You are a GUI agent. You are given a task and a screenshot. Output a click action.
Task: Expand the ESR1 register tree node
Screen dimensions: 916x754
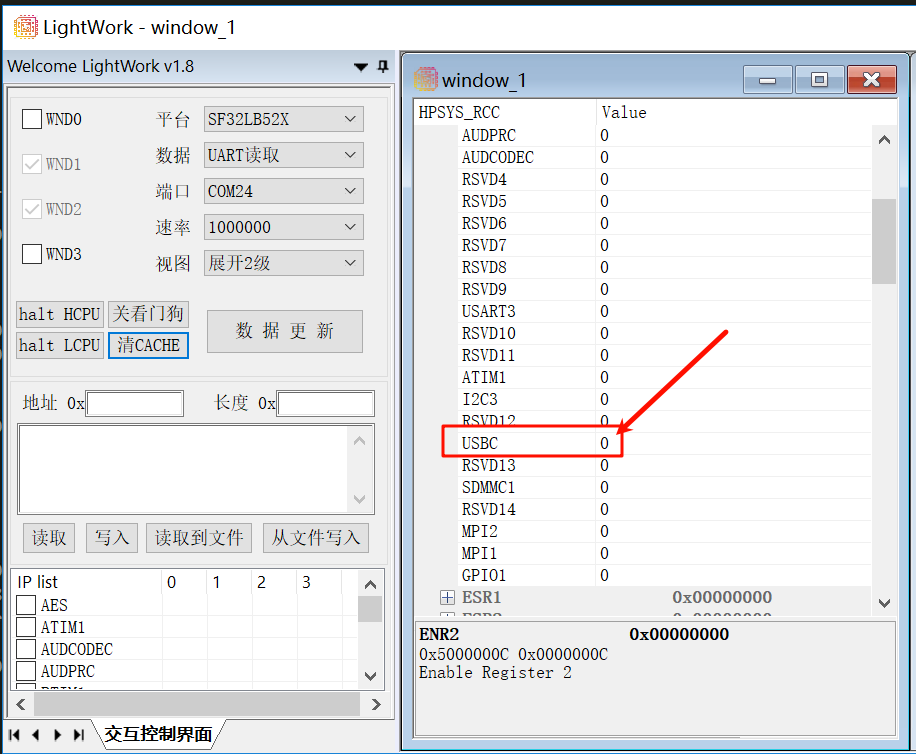447,597
